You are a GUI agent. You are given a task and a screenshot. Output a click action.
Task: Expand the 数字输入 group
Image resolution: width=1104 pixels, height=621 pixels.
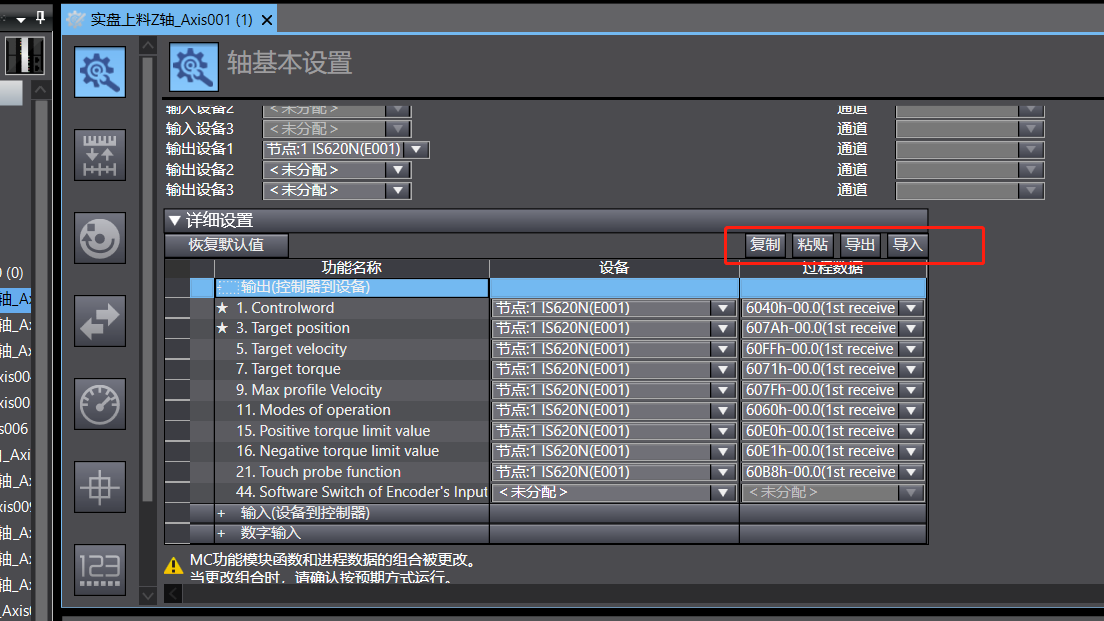(221, 533)
